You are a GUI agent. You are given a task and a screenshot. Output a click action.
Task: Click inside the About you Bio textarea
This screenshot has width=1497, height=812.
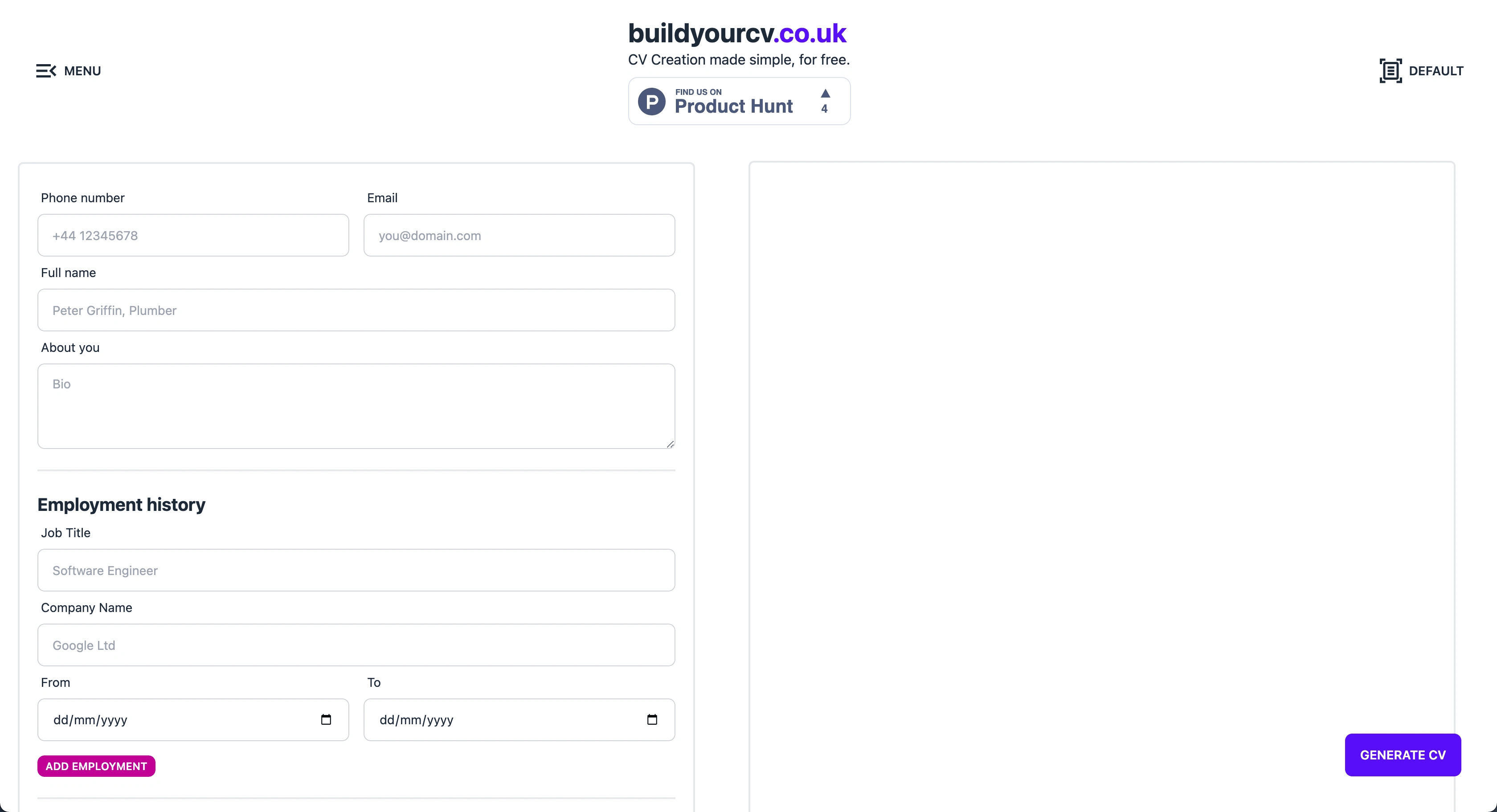point(356,406)
